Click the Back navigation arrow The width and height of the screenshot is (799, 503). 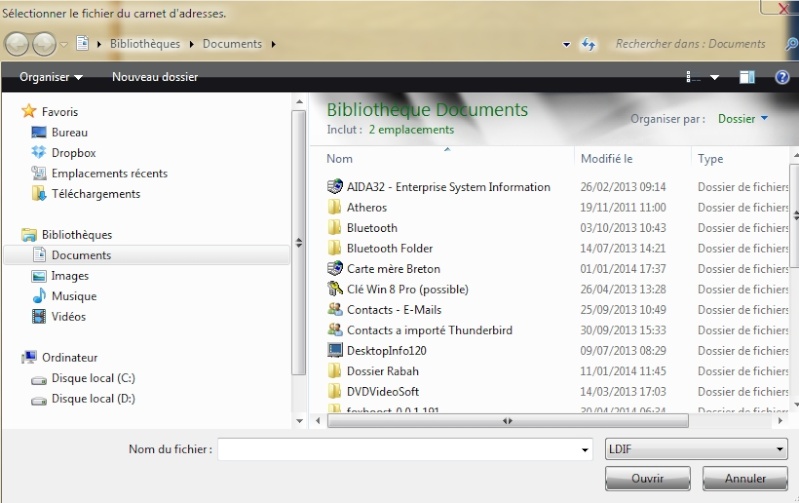pyautogui.click(x=16, y=44)
